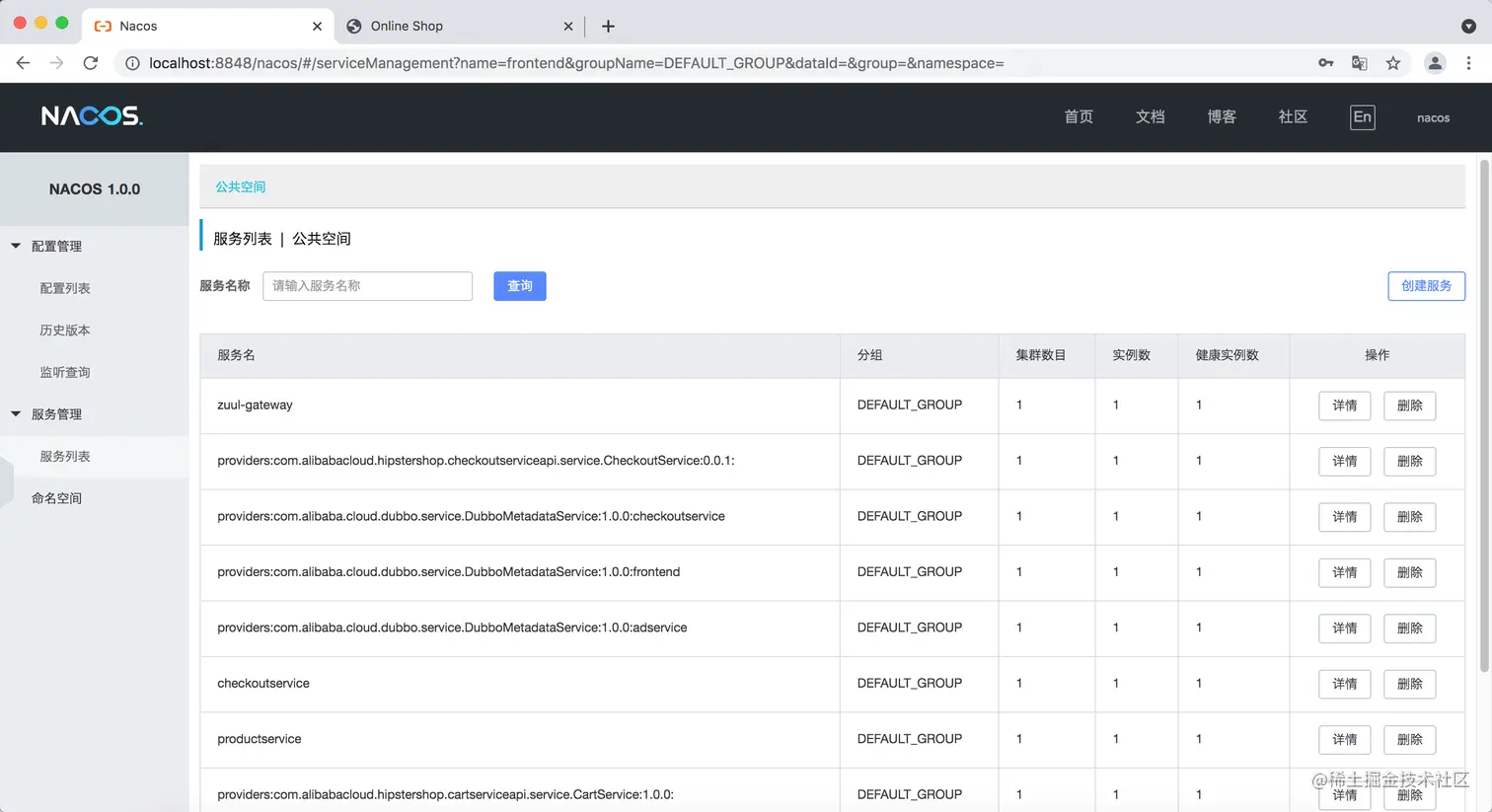Reload the page with browser refresh icon
The width and height of the screenshot is (1492, 812).
coord(91,63)
